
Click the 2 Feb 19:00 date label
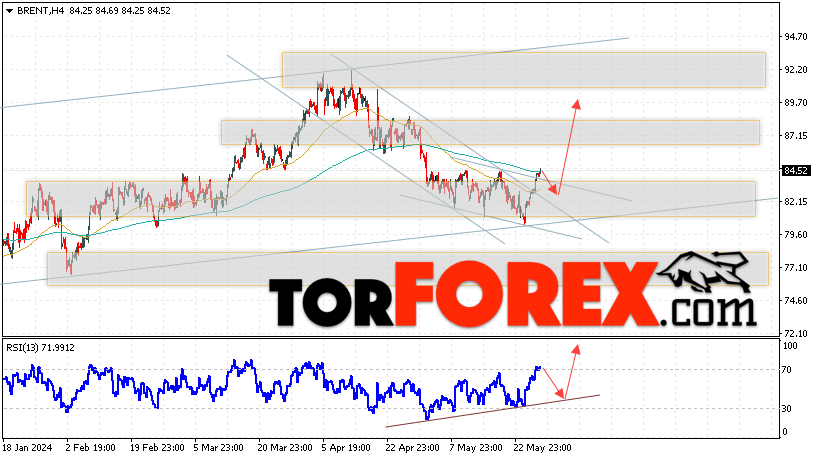point(91,448)
